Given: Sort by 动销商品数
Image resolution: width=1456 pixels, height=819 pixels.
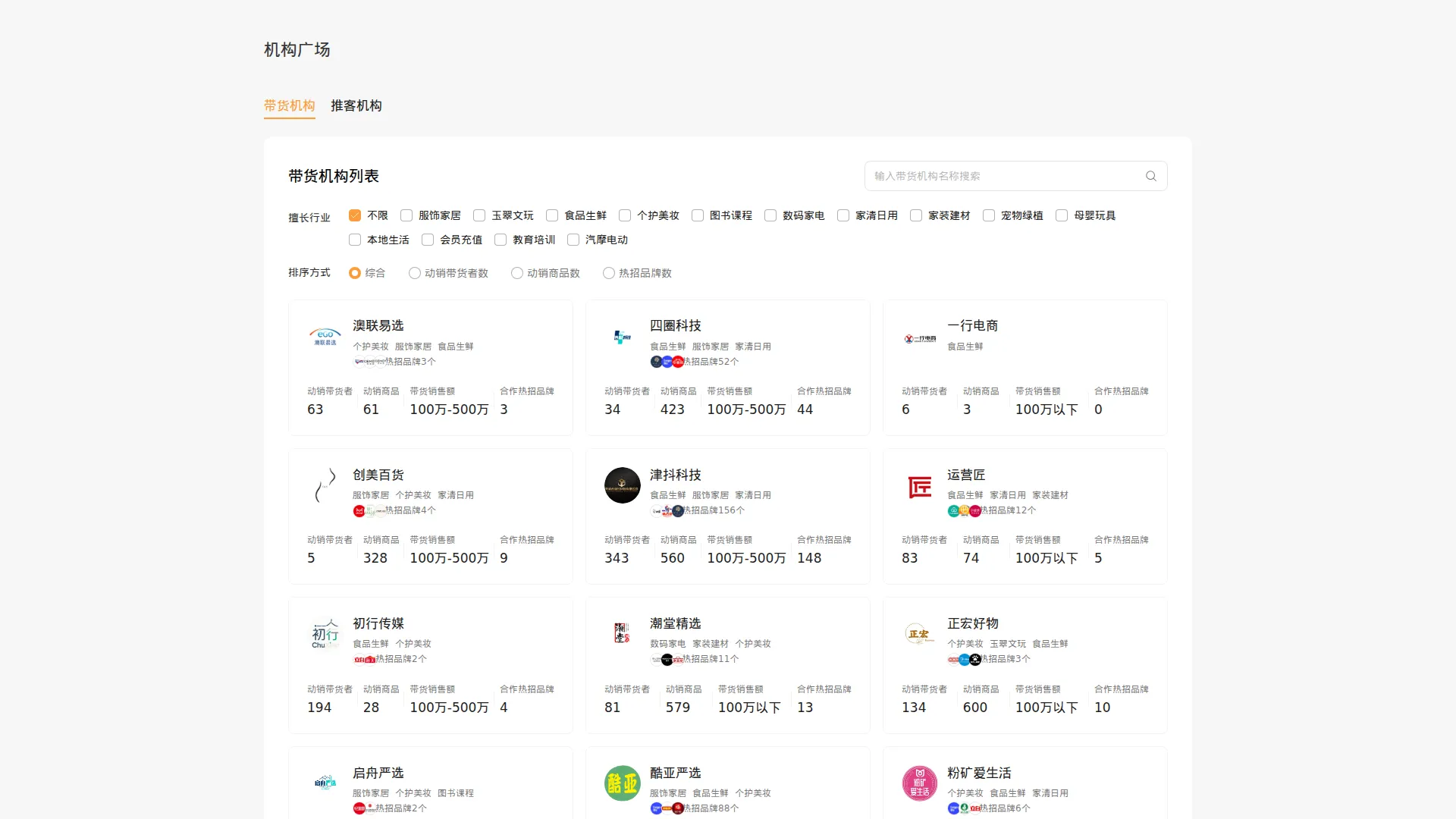Looking at the screenshot, I should coord(517,273).
